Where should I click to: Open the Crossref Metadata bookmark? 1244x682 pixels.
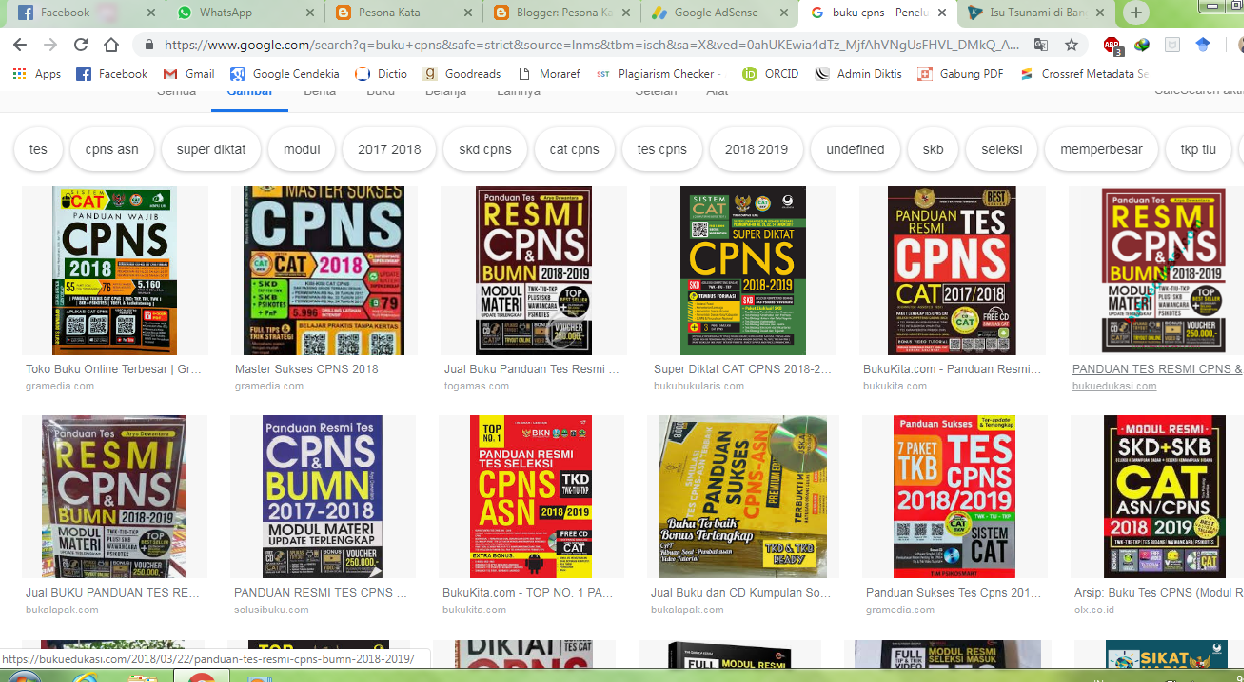click(1085, 74)
